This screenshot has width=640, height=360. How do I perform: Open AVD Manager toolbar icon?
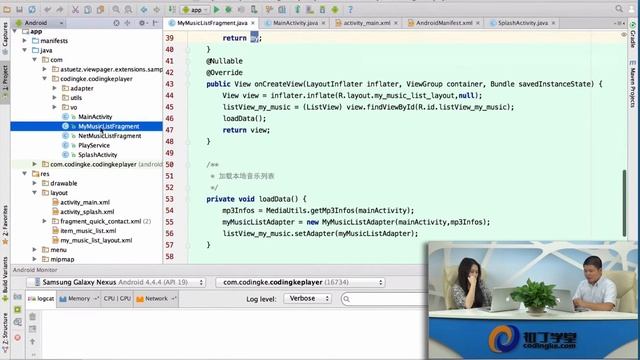pyautogui.click(x=310, y=9)
